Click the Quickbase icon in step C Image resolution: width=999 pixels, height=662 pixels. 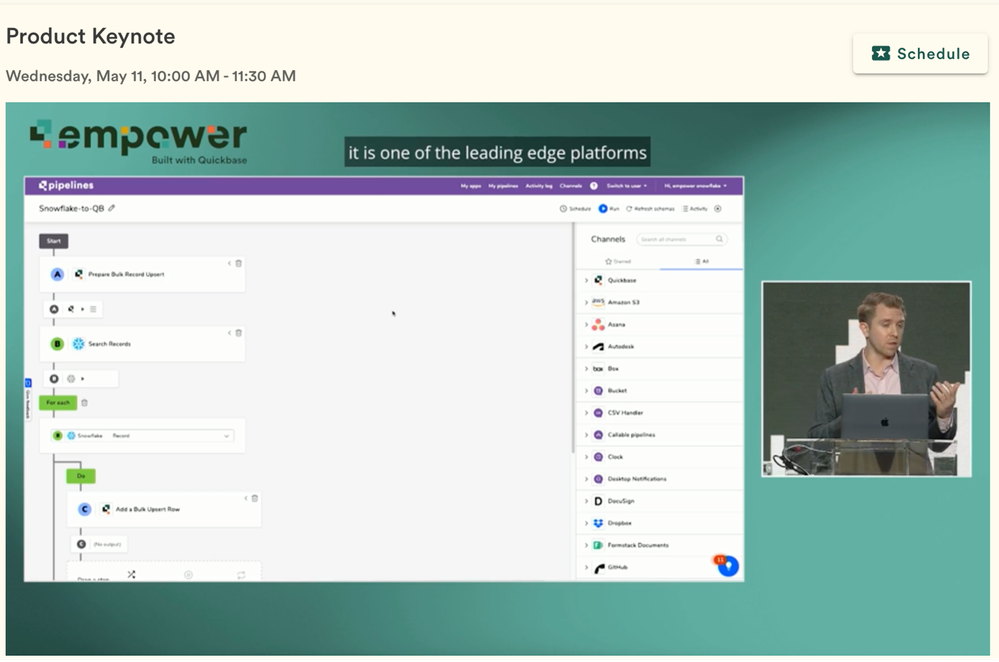tap(106, 509)
